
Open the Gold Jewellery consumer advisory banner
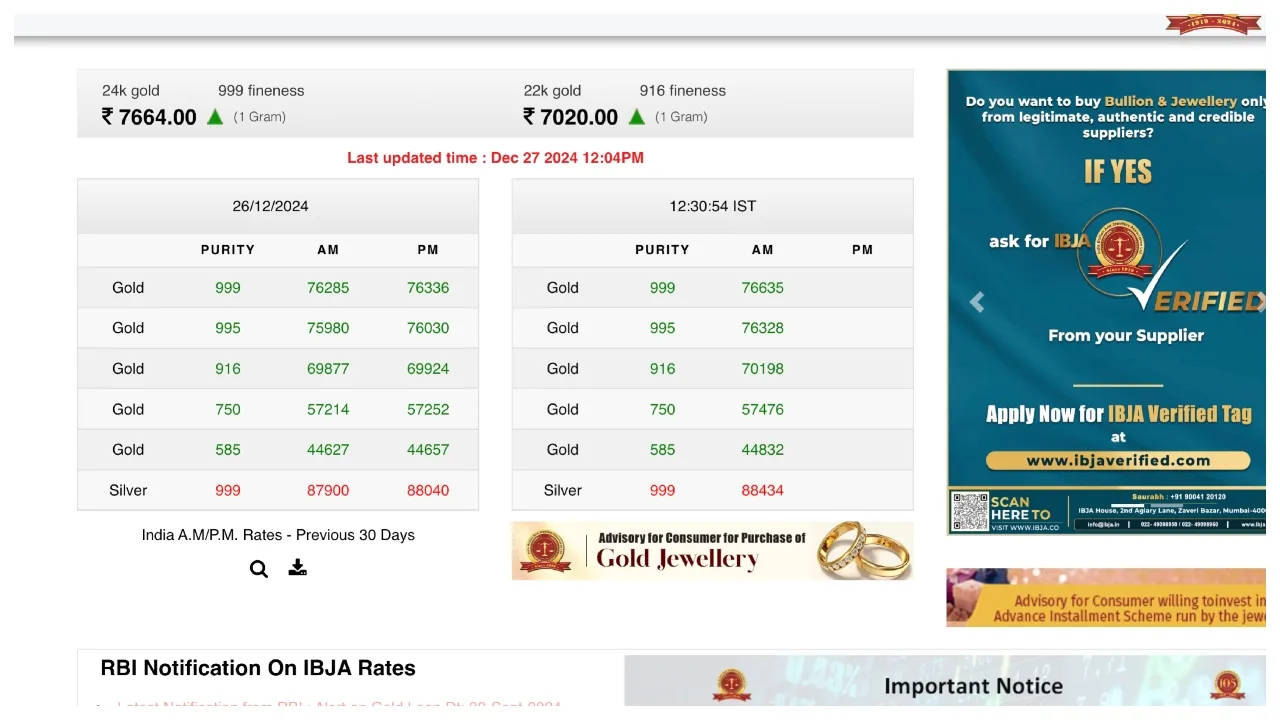coord(712,551)
